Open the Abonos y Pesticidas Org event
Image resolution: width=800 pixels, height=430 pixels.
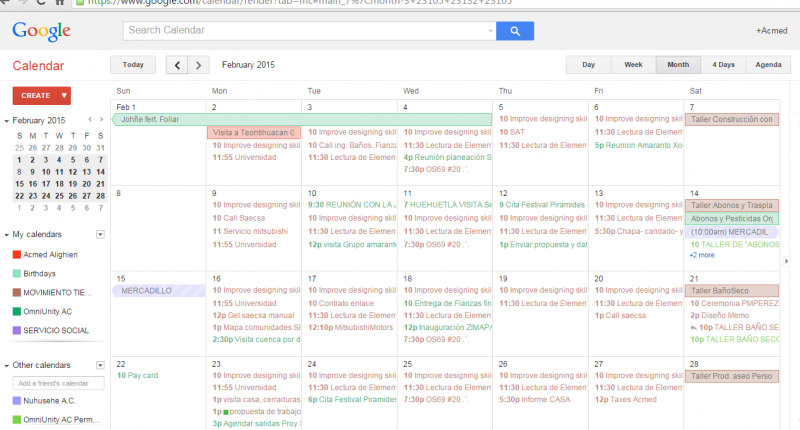732,219
